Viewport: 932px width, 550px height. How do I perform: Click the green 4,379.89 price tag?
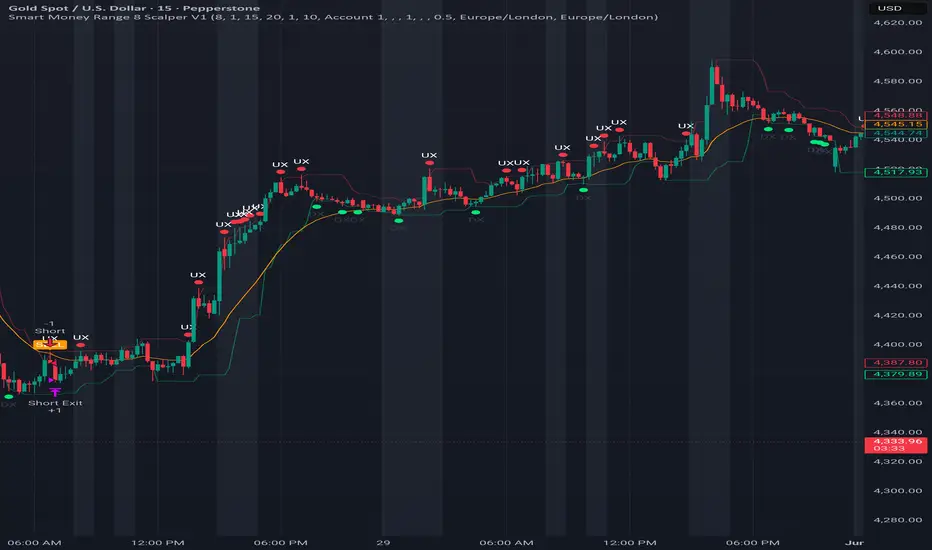(895, 374)
